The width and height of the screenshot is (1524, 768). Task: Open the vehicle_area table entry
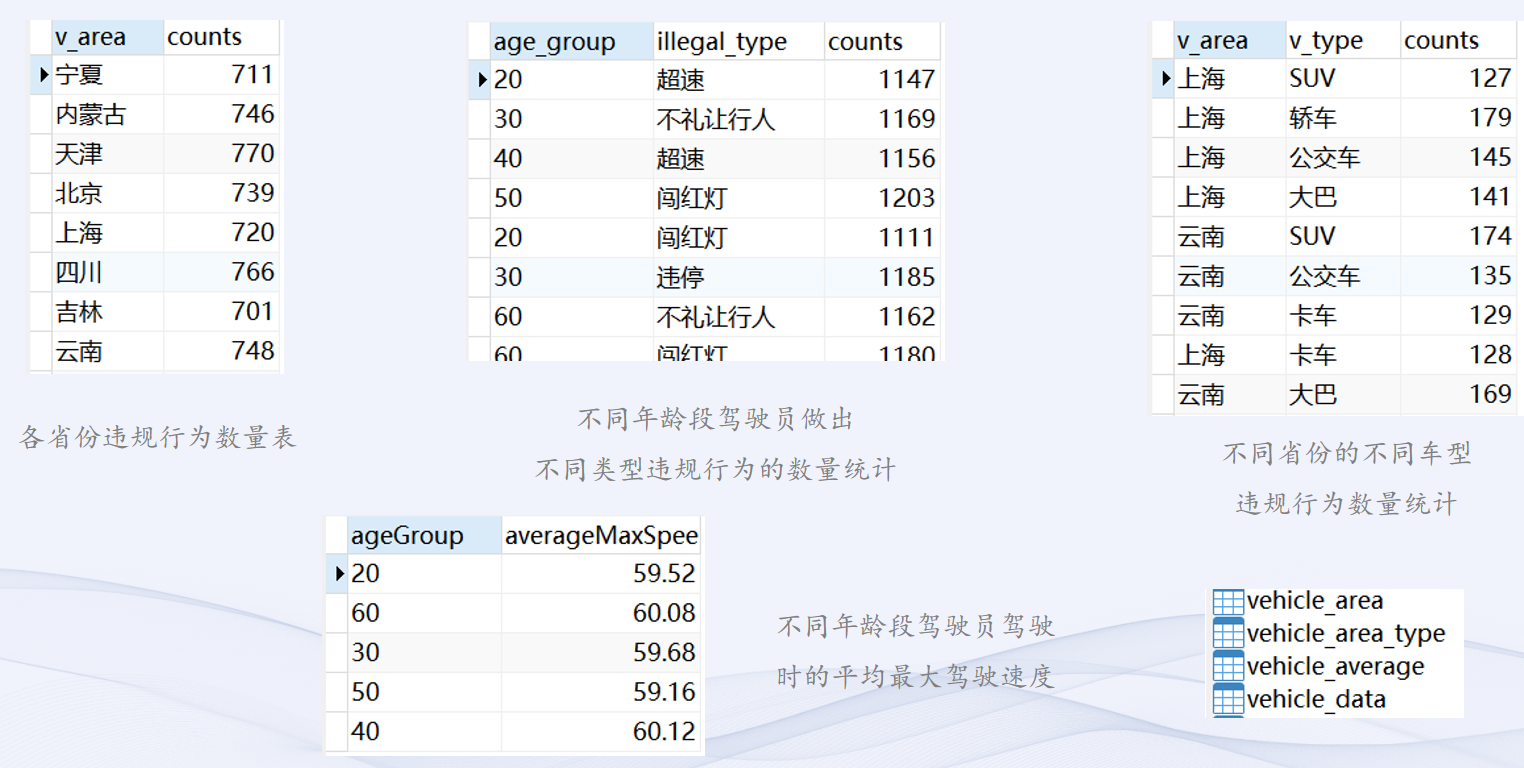click(1315, 602)
